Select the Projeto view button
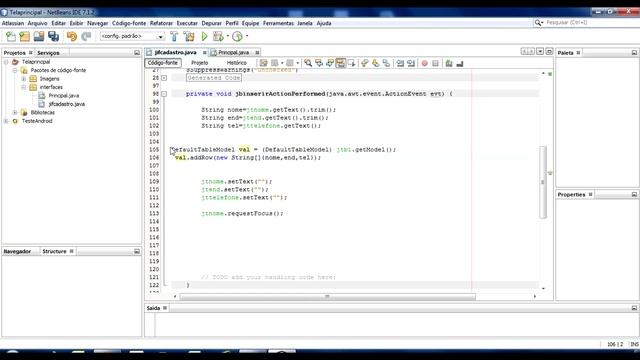Screen dimensions: 640x360 point(200,63)
